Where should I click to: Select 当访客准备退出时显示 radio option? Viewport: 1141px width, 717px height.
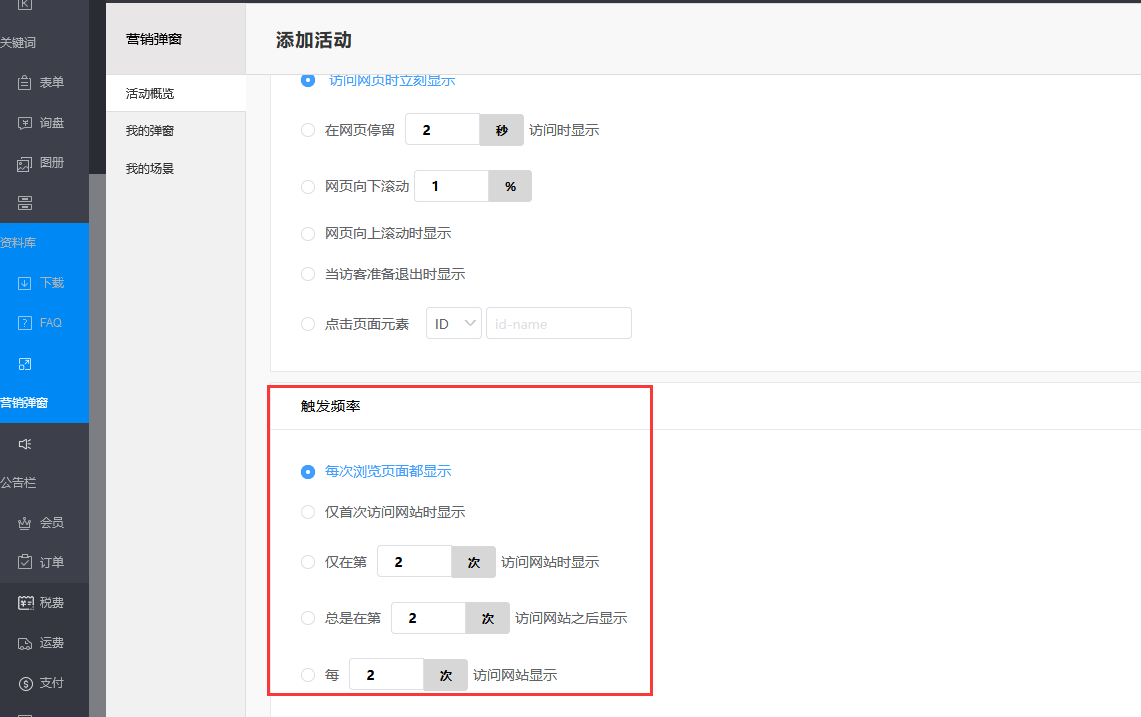click(308, 274)
